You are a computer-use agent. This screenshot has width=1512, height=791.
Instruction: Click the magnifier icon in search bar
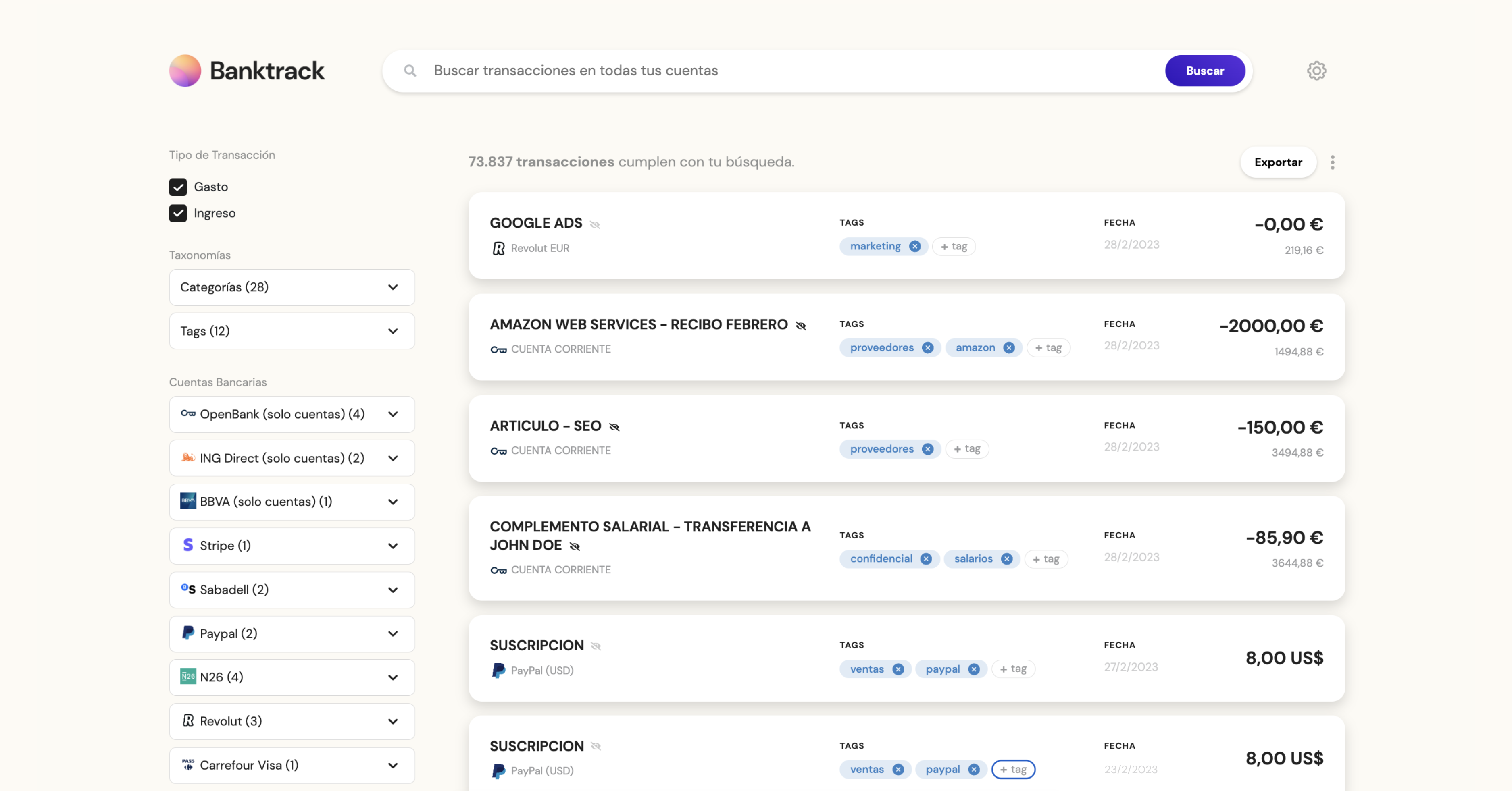pyautogui.click(x=410, y=71)
